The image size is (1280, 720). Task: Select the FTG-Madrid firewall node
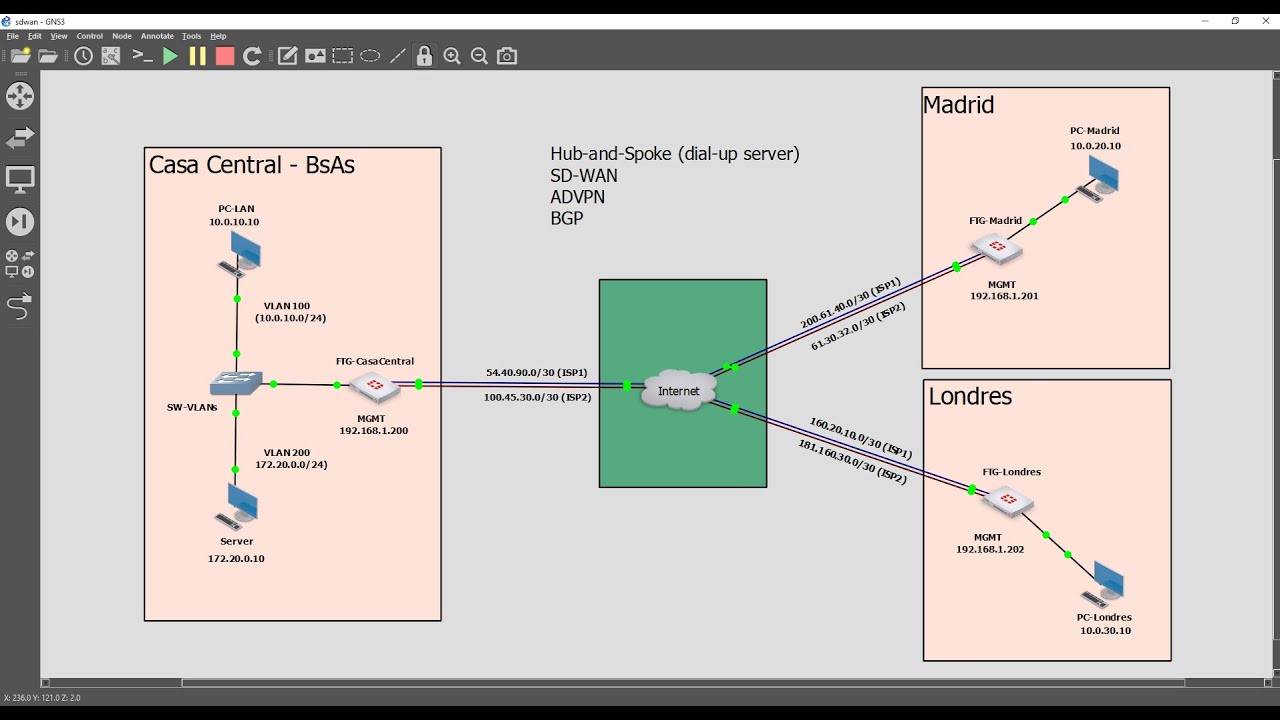[x=996, y=247]
